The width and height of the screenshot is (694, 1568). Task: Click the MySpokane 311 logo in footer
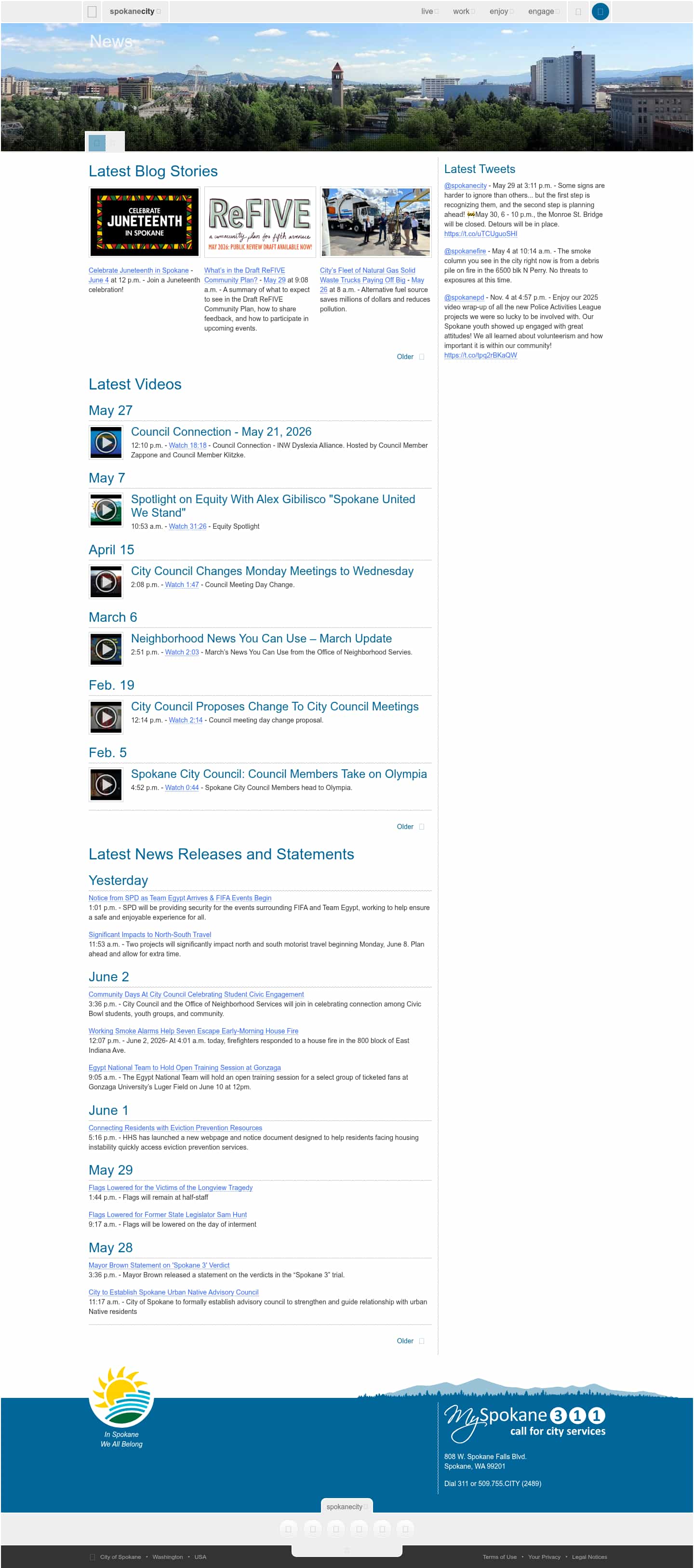[524, 1424]
